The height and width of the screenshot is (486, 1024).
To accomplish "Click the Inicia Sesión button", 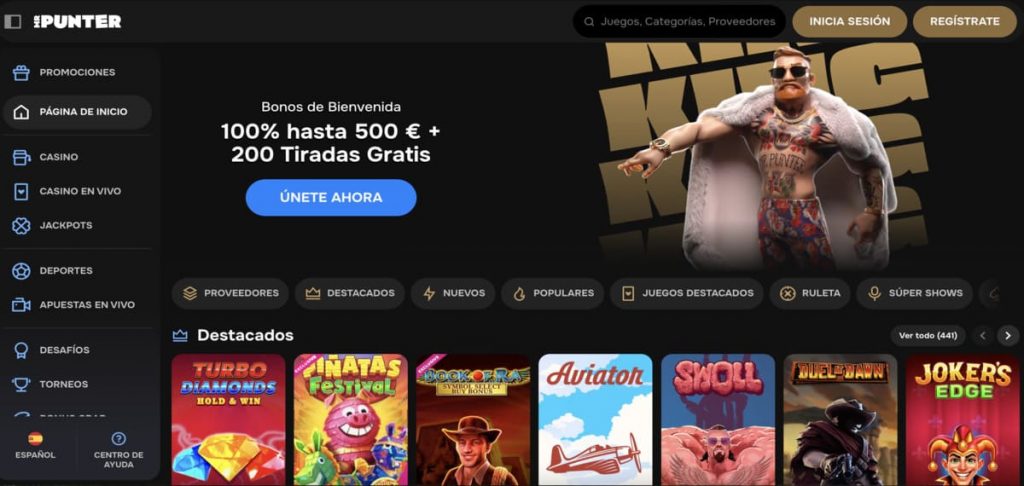I will (850, 22).
